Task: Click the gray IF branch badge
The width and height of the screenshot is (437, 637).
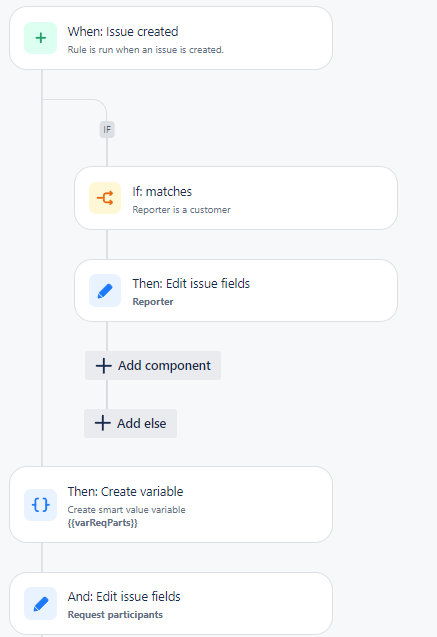Action: [x=107, y=130]
